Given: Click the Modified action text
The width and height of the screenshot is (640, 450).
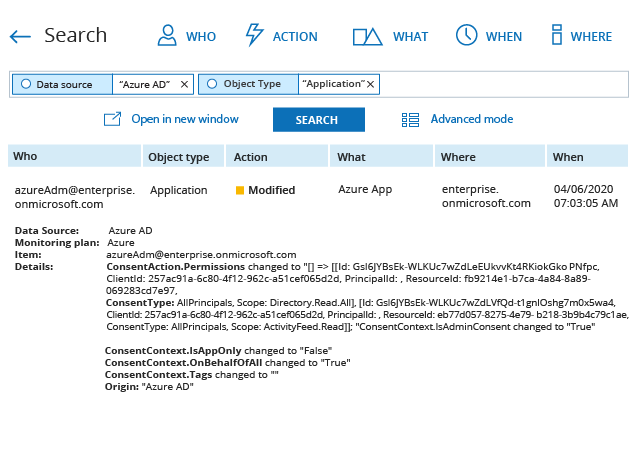Looking at the screenshot, I should click(271, 190).
